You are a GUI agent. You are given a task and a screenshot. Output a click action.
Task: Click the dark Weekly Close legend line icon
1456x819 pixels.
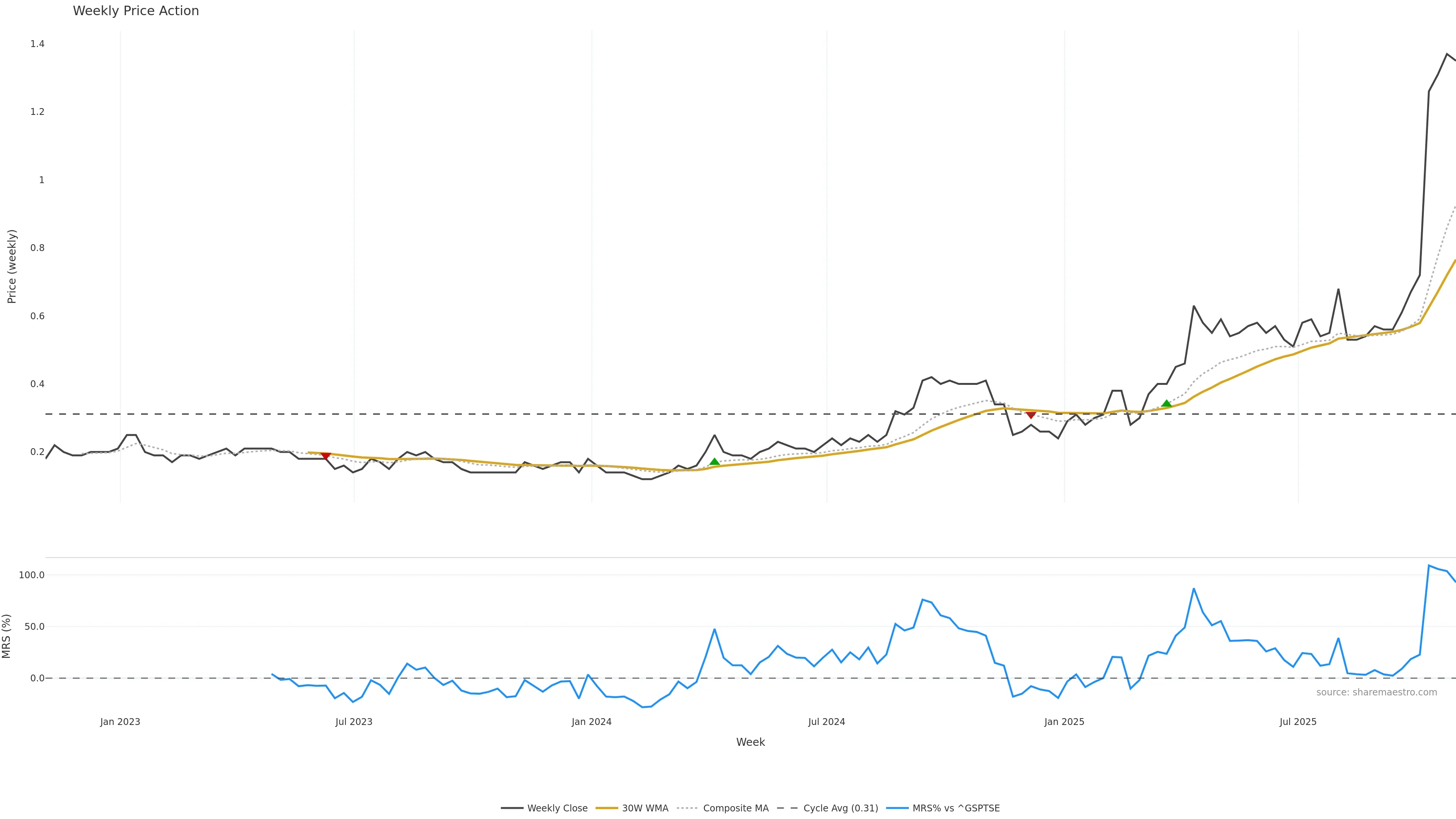(511, 808)
